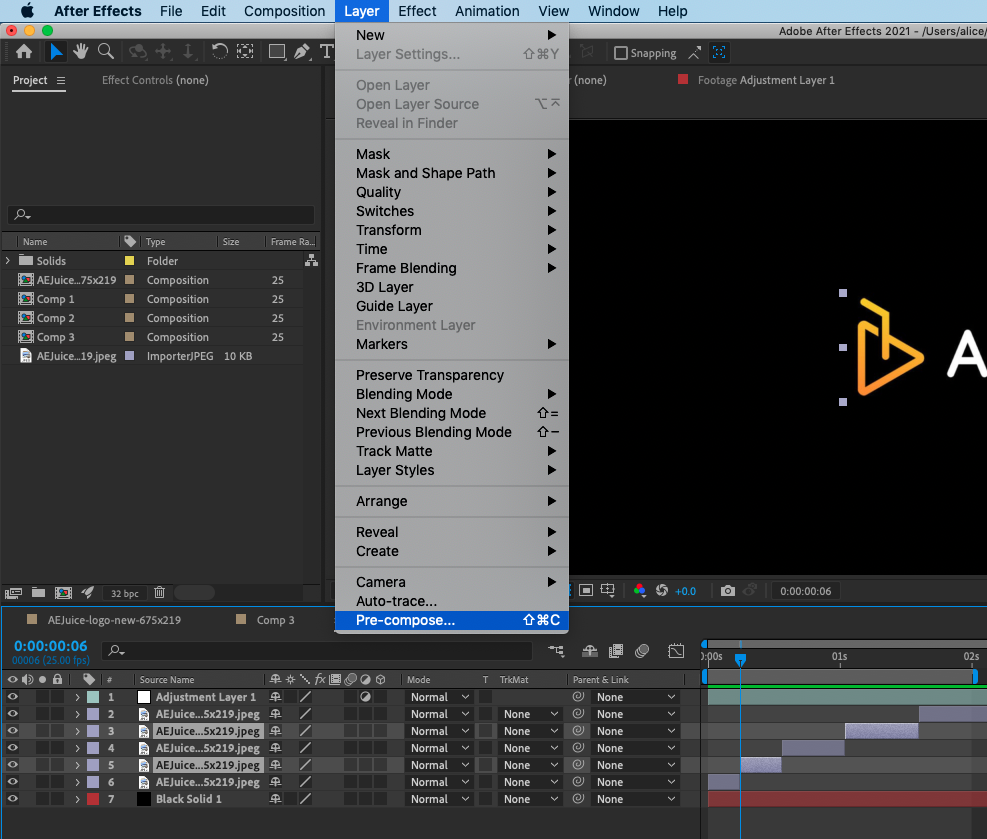Enable Motion Blur for the composition icon
This screenshot has height=839, width=987.
[x=642, y=651]
